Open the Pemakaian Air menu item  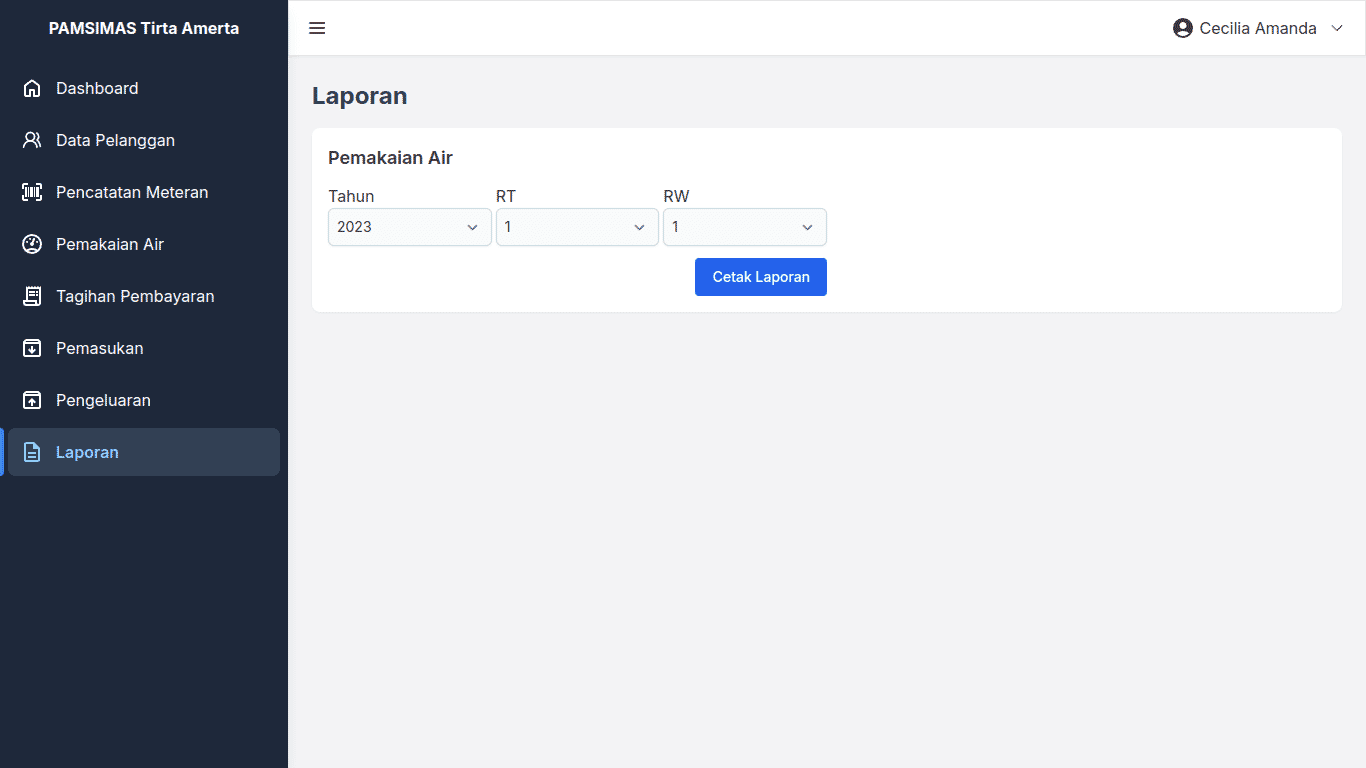(x=110, y=244)
